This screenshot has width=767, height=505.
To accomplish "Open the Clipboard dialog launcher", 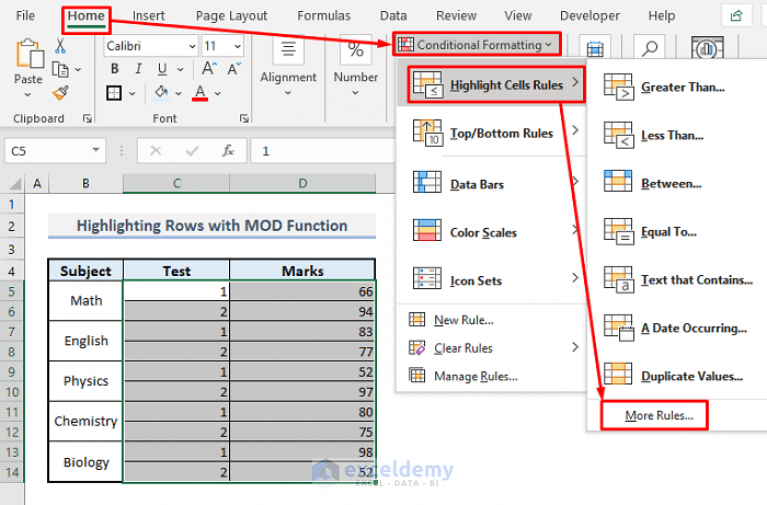I will point(87,118).
